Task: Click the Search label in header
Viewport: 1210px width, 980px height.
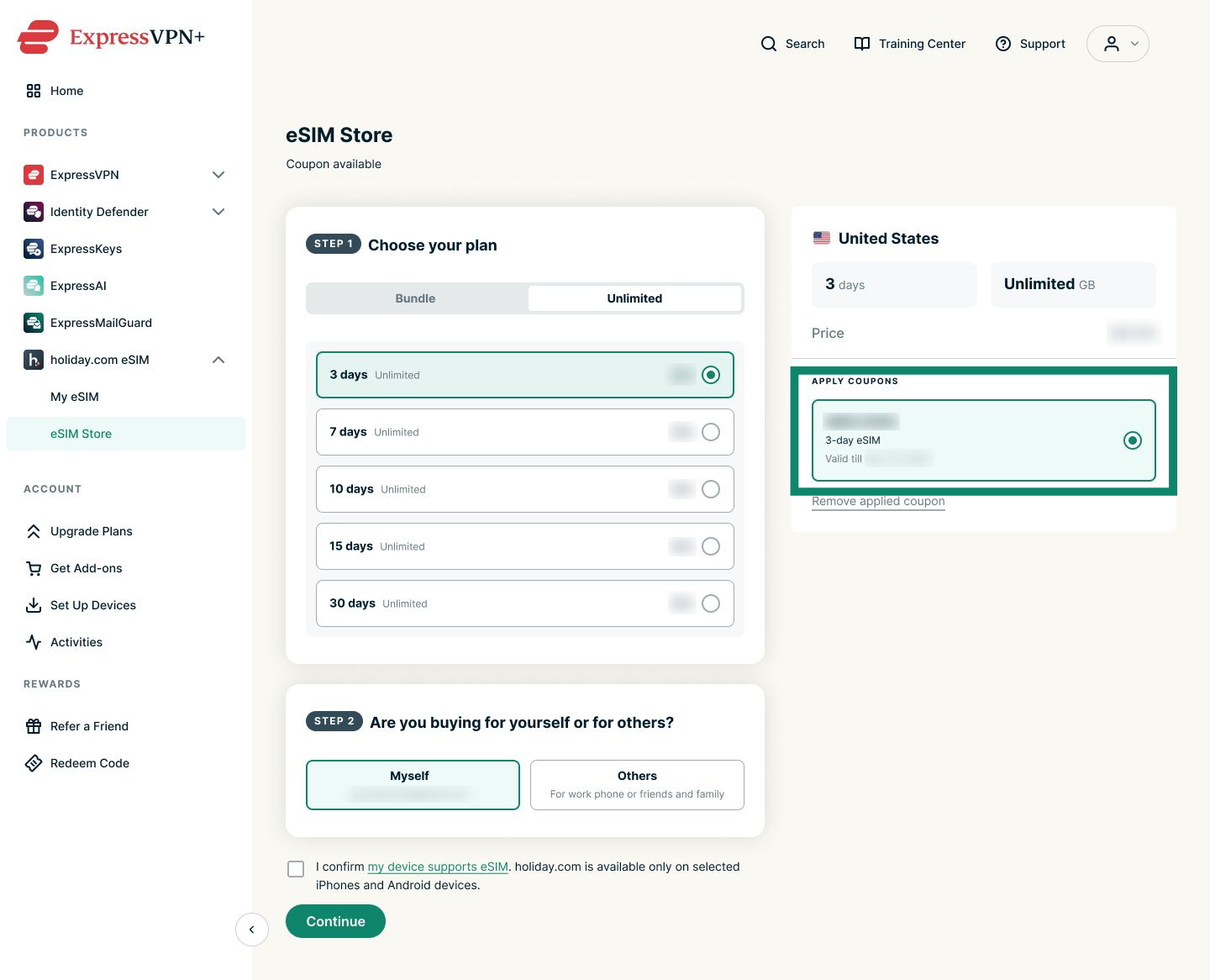Action: click(x=805, y=44)
